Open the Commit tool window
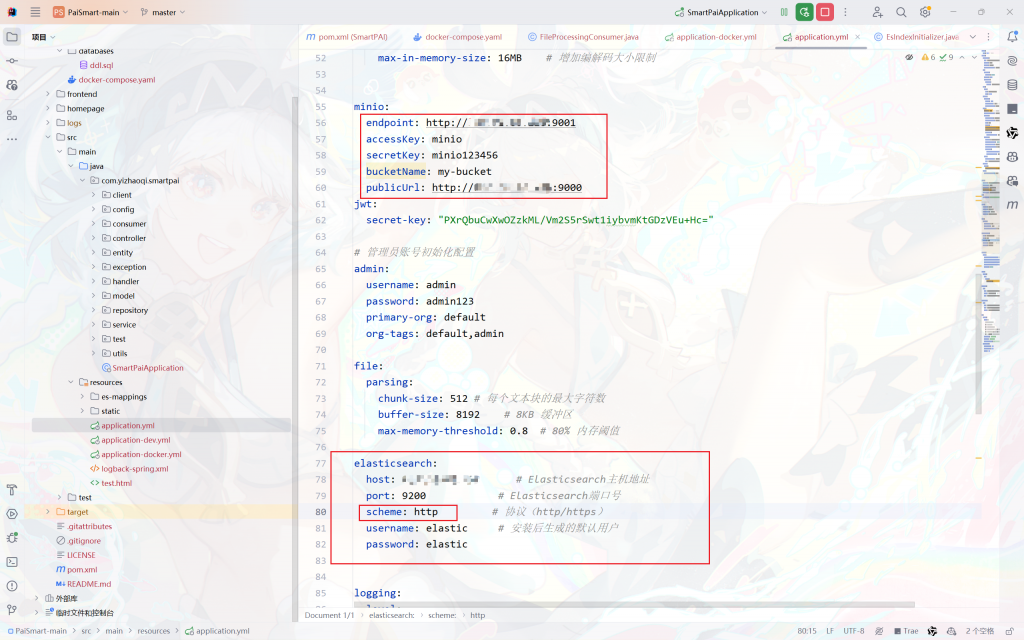1024x640 pixels. 12,61
